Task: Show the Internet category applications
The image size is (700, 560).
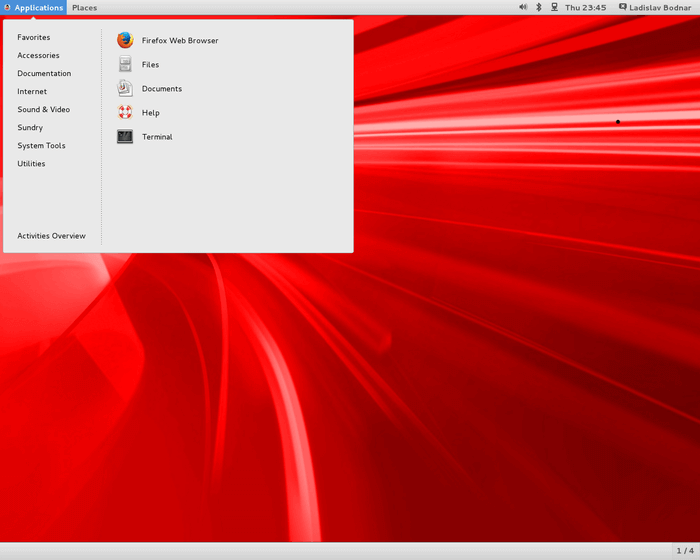Action: [x=32, y=91]
